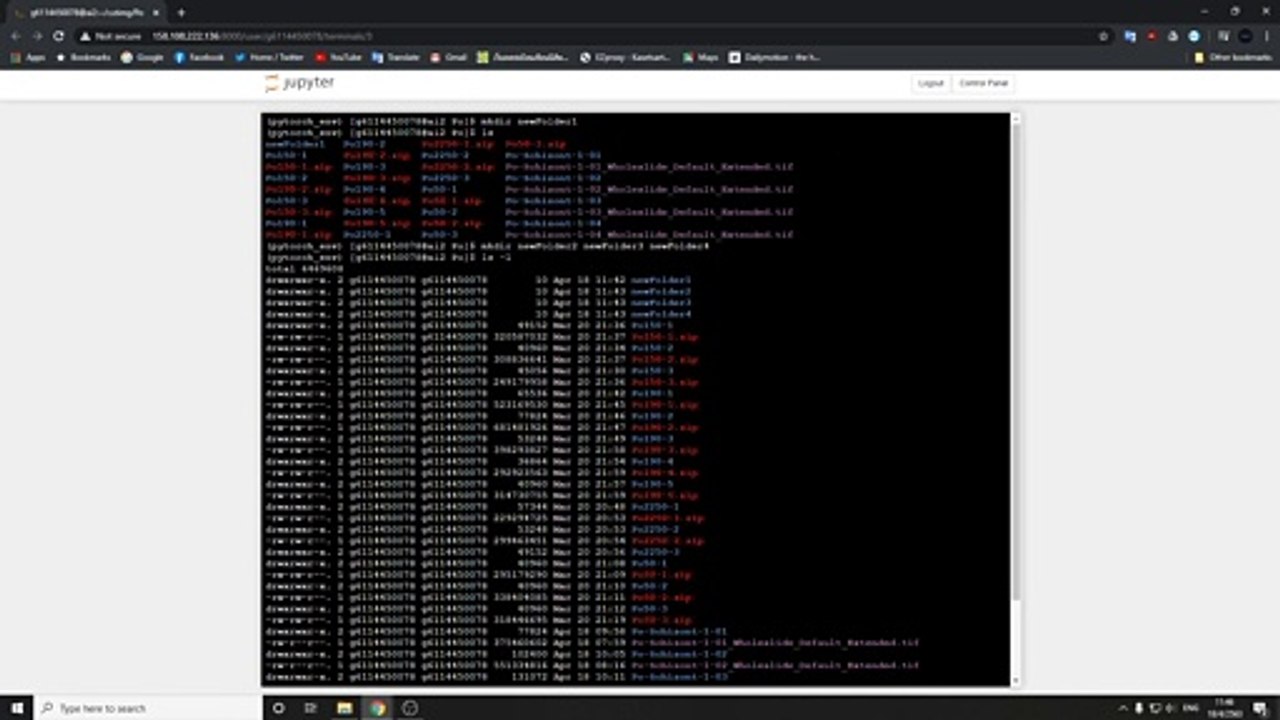Open a new browser tab
This screenshot has width=1280, height=720.
[x=181, y=12]
